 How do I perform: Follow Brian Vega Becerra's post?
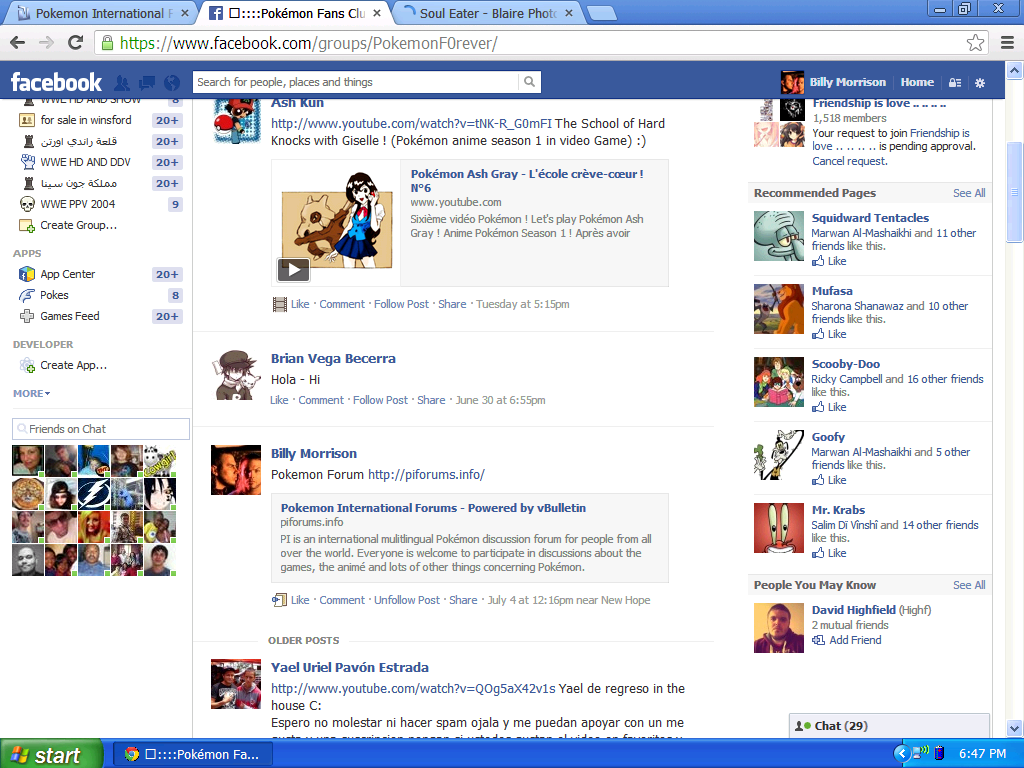tap(380, 400)
